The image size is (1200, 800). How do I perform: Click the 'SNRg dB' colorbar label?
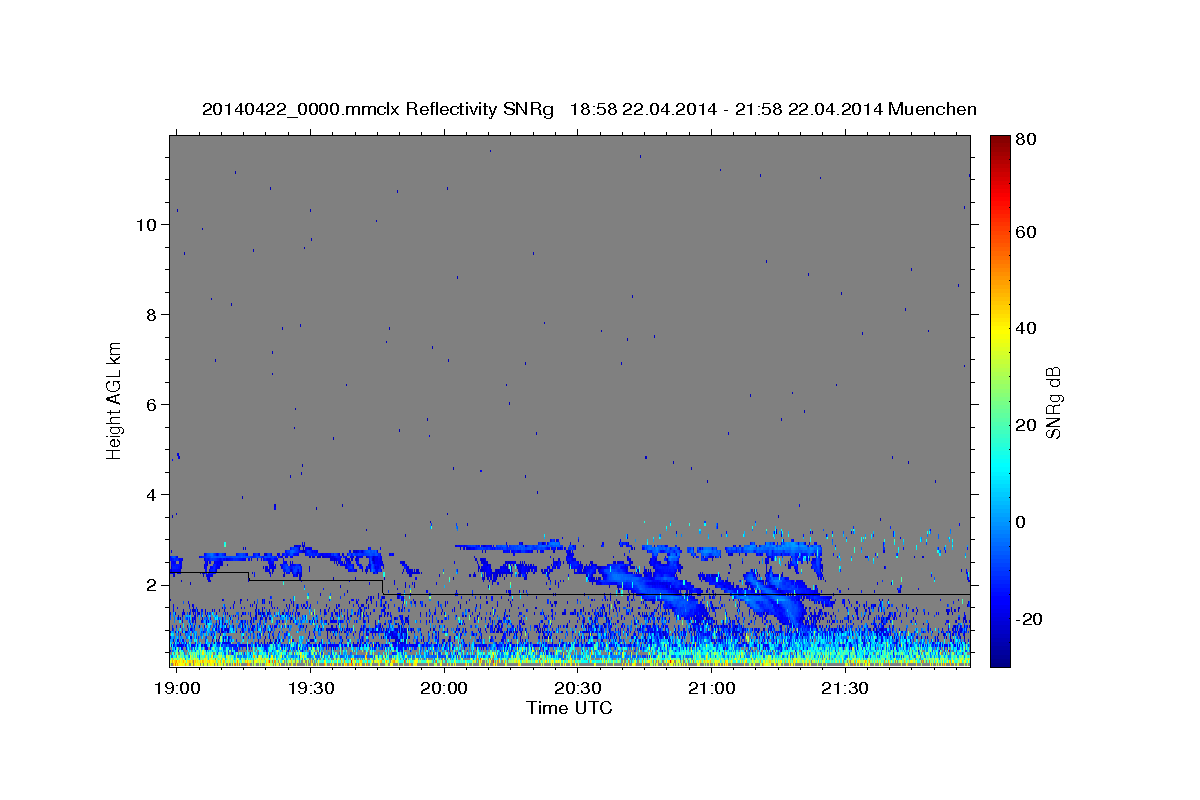(x=1052, y=401)
